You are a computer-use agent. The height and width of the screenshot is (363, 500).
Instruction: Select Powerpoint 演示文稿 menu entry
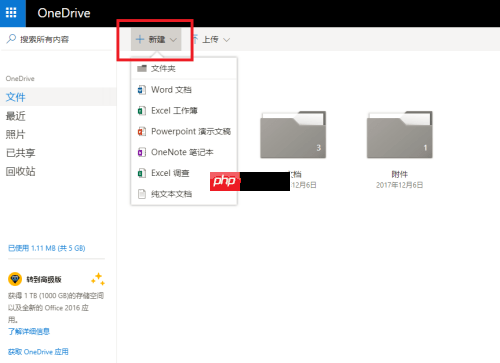click(x=184, y=131)
